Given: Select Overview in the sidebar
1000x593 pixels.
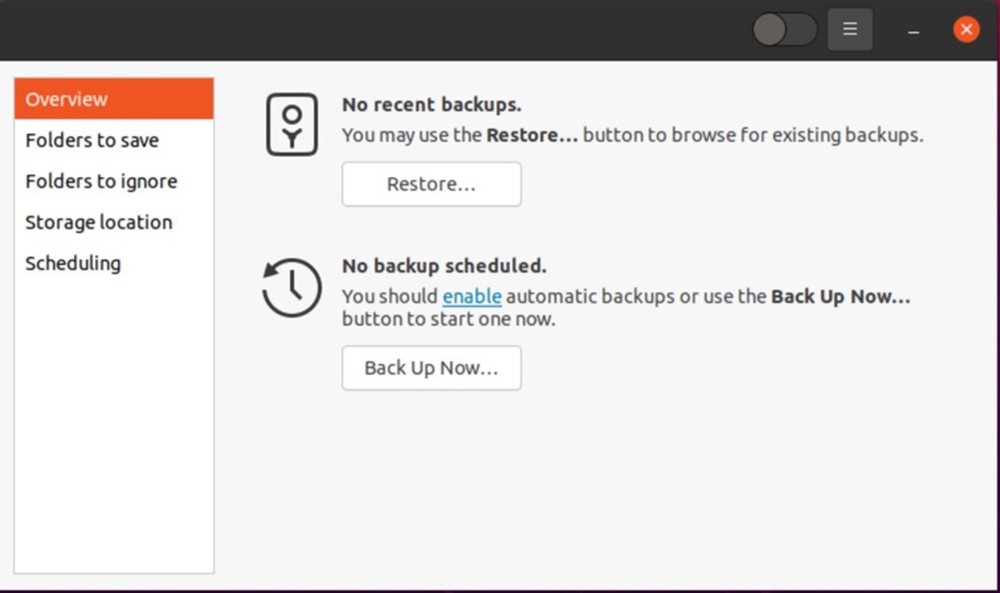Looking at the screenshot, I should 114,99.
